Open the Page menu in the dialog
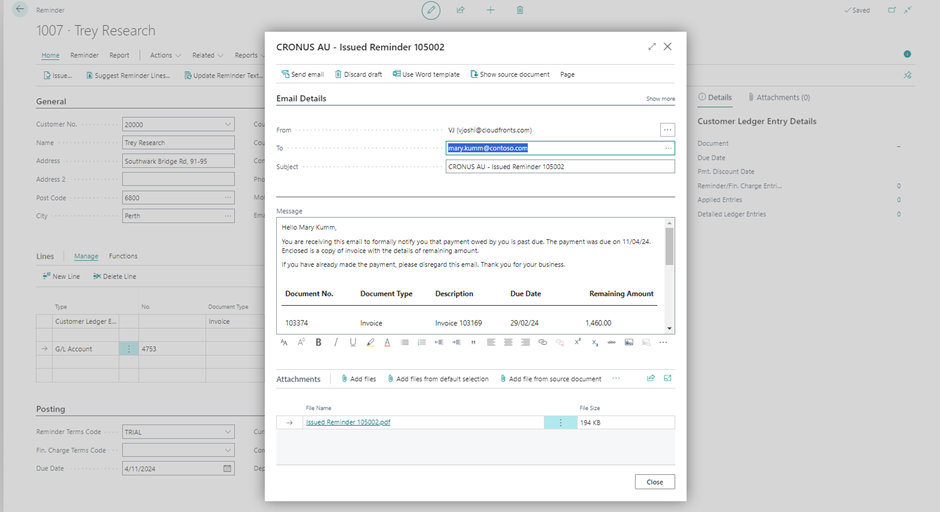The height and width of the screenshot is (512, 940). [567, 74]
